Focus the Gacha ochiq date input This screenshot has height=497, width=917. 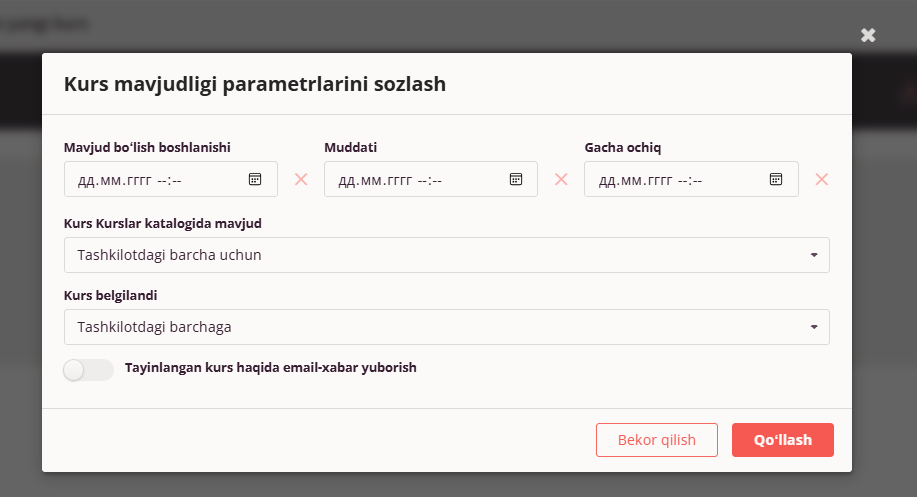point(691,179)
